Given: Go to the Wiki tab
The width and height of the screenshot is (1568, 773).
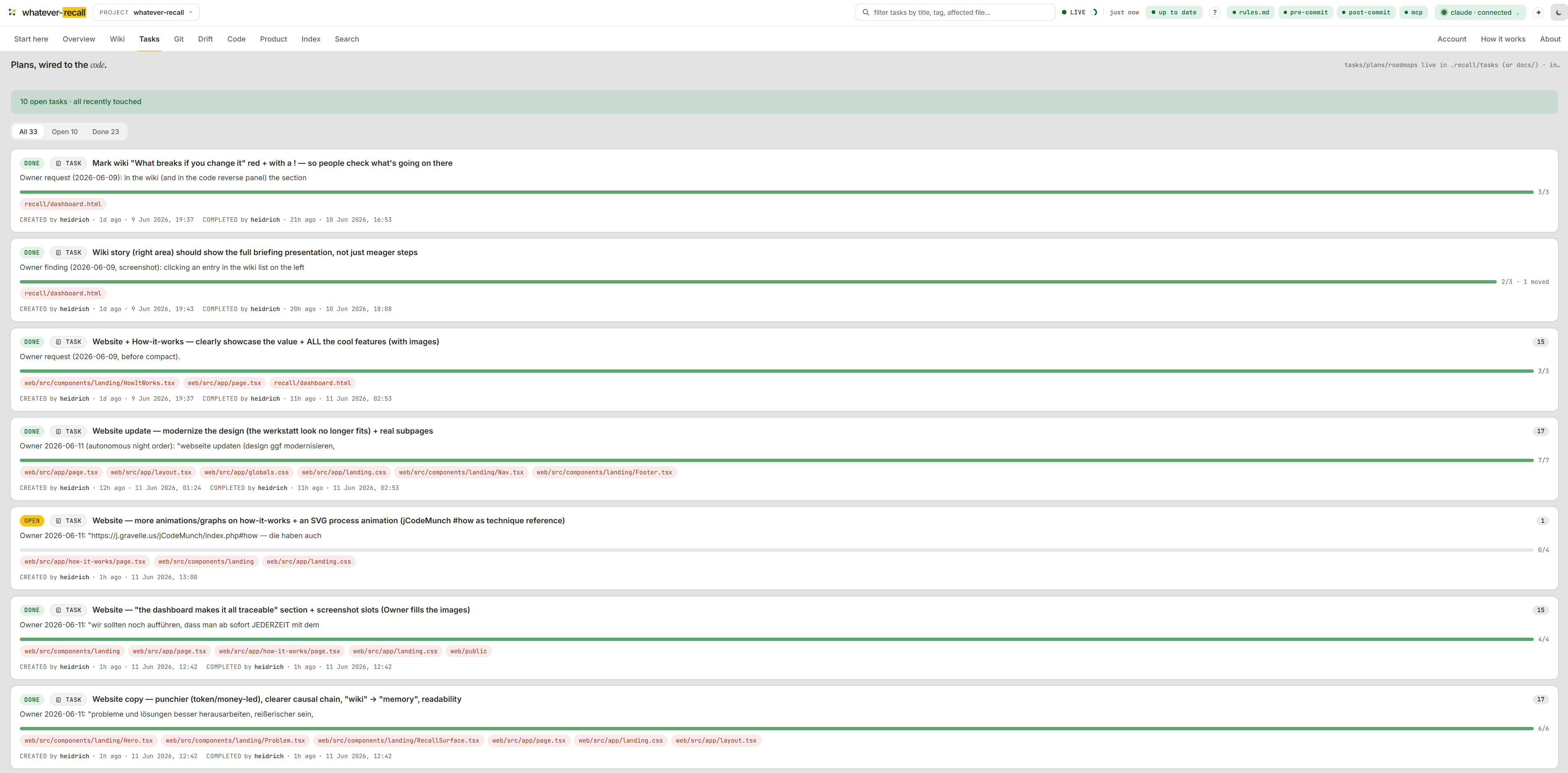Looking at the screenshot, I should coord(117,39).
